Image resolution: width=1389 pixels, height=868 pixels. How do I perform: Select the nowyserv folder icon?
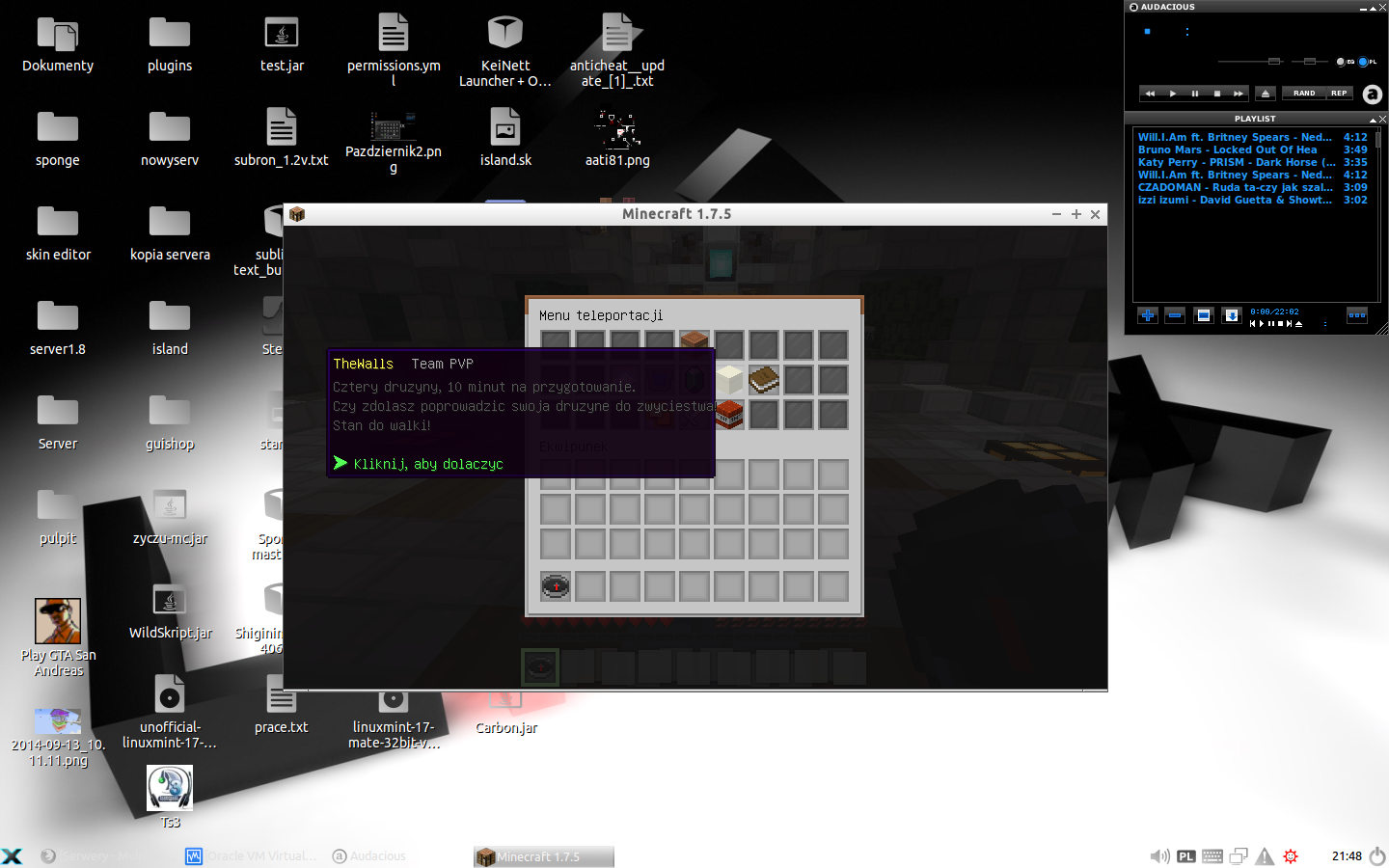pyautogui.click(x=170, y=139)
